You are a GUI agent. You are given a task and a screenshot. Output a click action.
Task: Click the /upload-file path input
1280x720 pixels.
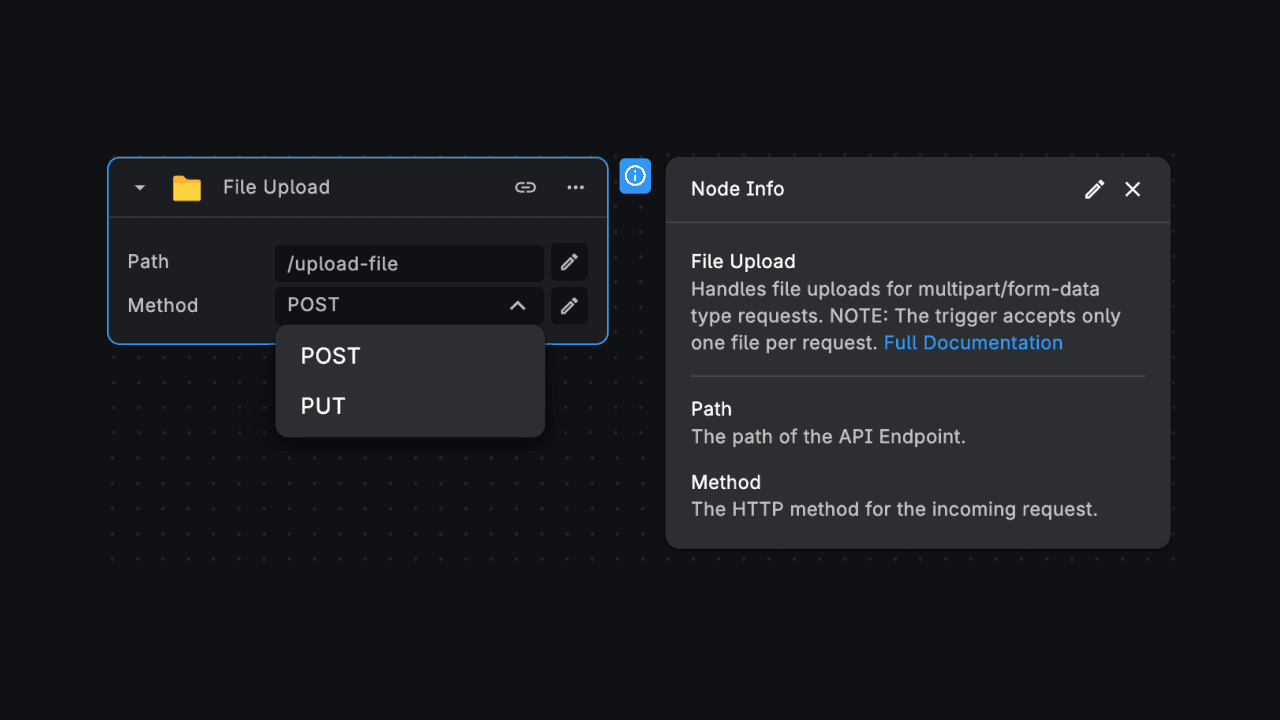click(409, 263)
